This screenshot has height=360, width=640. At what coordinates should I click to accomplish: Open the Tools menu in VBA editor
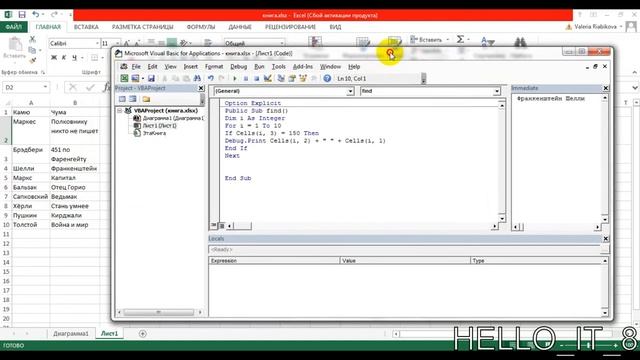click(278, 67)
